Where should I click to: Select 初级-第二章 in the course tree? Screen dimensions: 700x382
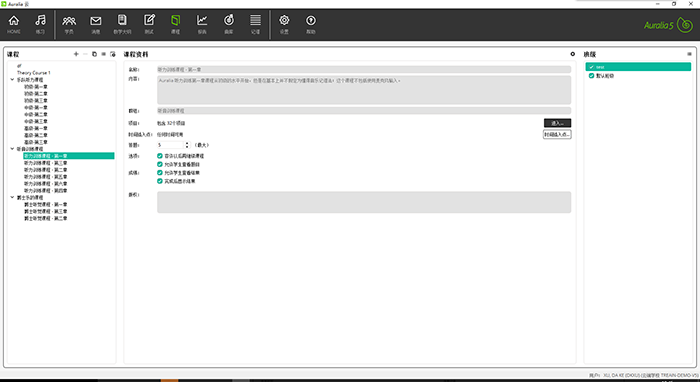(x=36, y=94)
